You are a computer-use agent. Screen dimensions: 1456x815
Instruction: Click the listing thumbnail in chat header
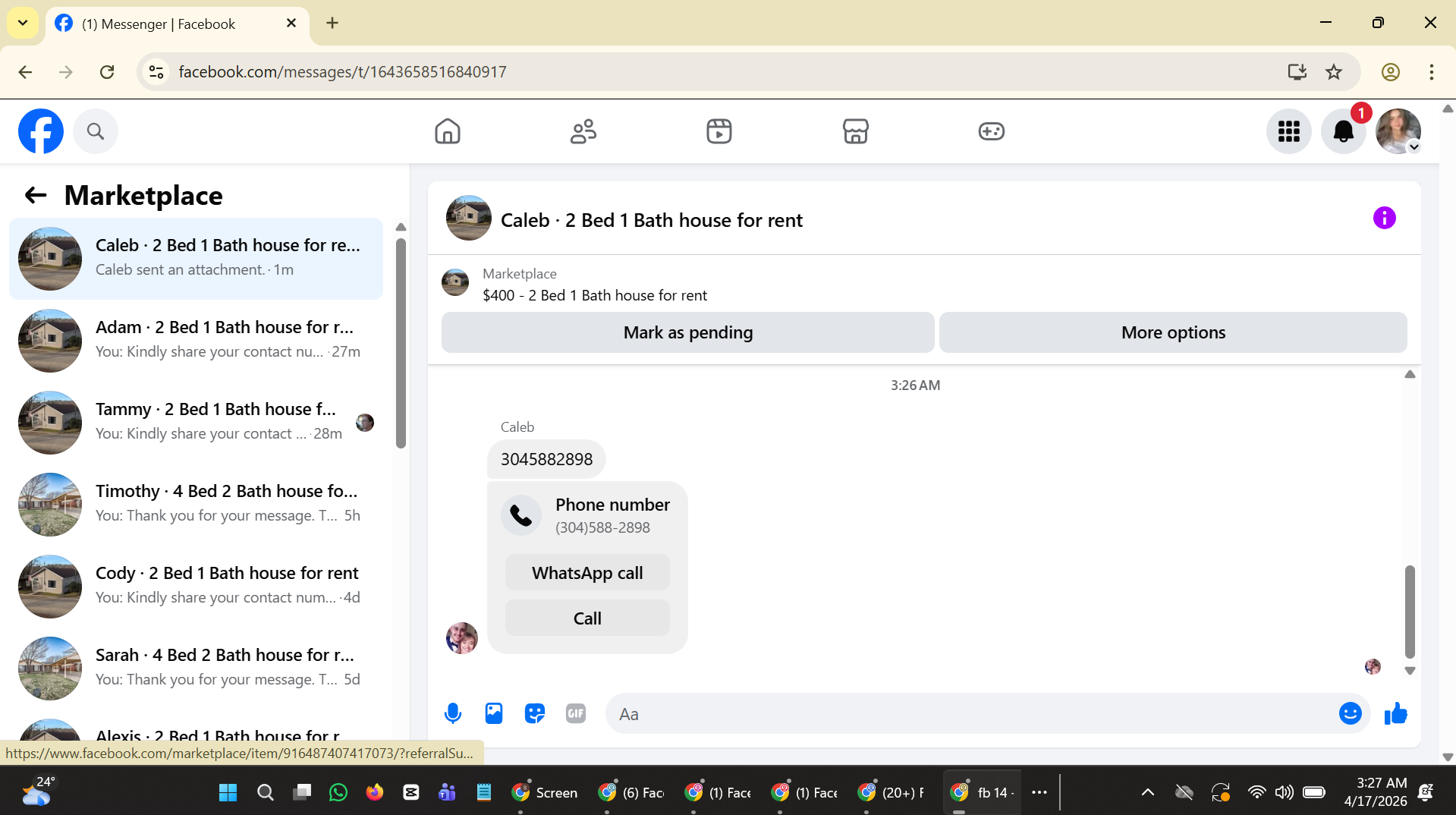tap(469, 219)
